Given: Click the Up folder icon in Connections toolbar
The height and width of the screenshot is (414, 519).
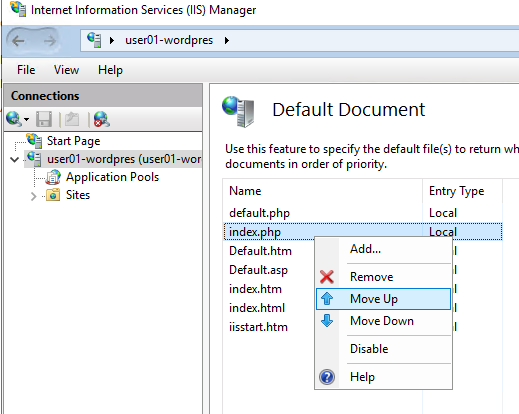Looking at the screenshot, I should point(72,119).
